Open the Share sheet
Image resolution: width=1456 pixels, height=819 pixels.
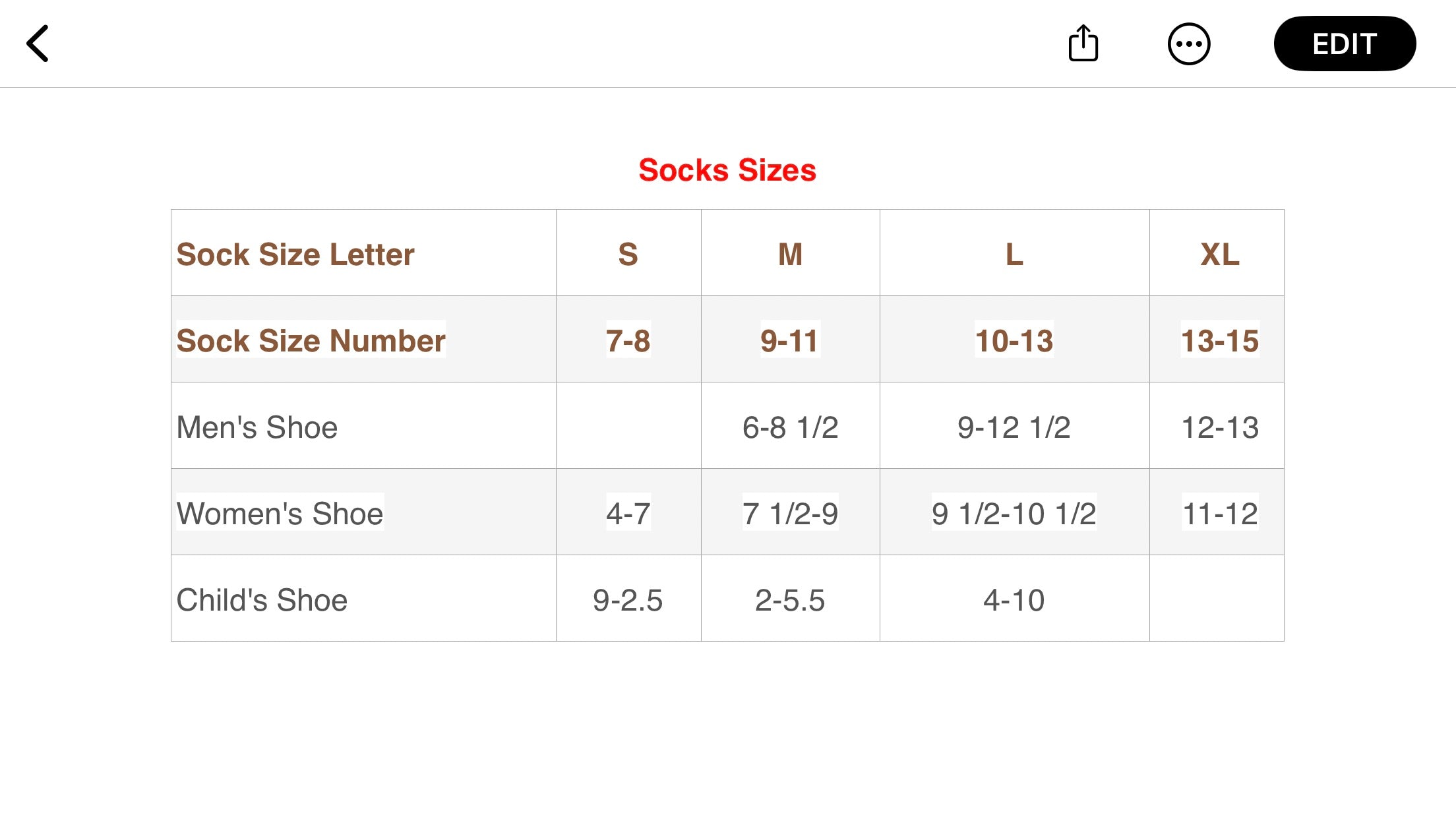[x=1083, y=43]
